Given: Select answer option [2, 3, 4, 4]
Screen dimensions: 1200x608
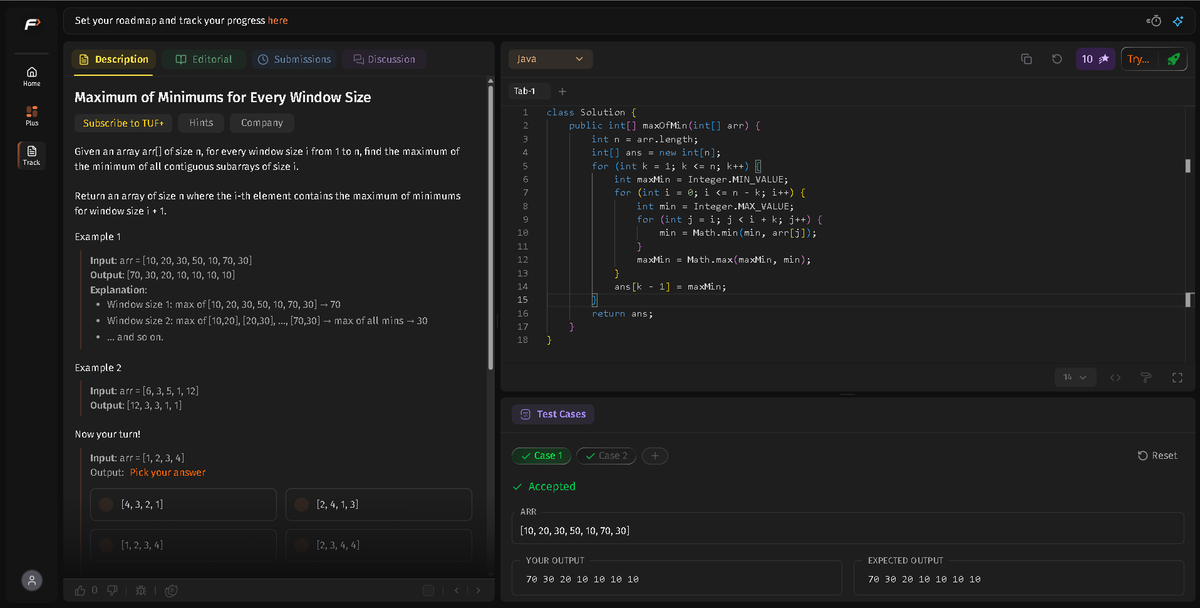Looking at the screenshot, I should [x=379, y=545].
